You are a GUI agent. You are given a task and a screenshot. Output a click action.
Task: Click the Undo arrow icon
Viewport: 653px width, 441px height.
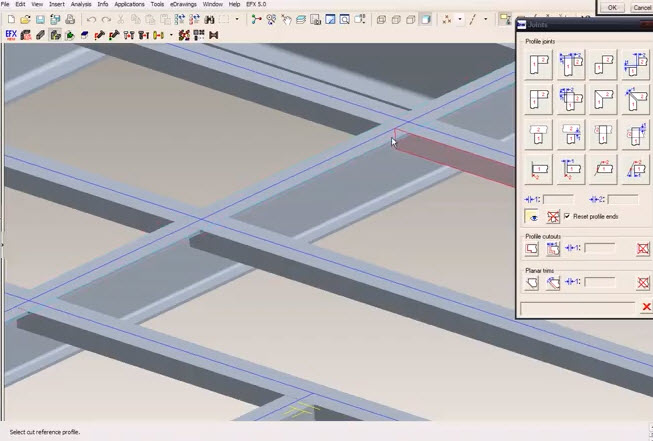[x=92, y=20]
